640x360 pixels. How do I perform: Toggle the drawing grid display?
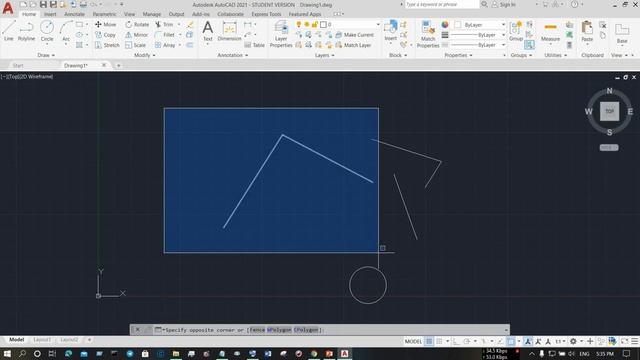click(429, 341)
